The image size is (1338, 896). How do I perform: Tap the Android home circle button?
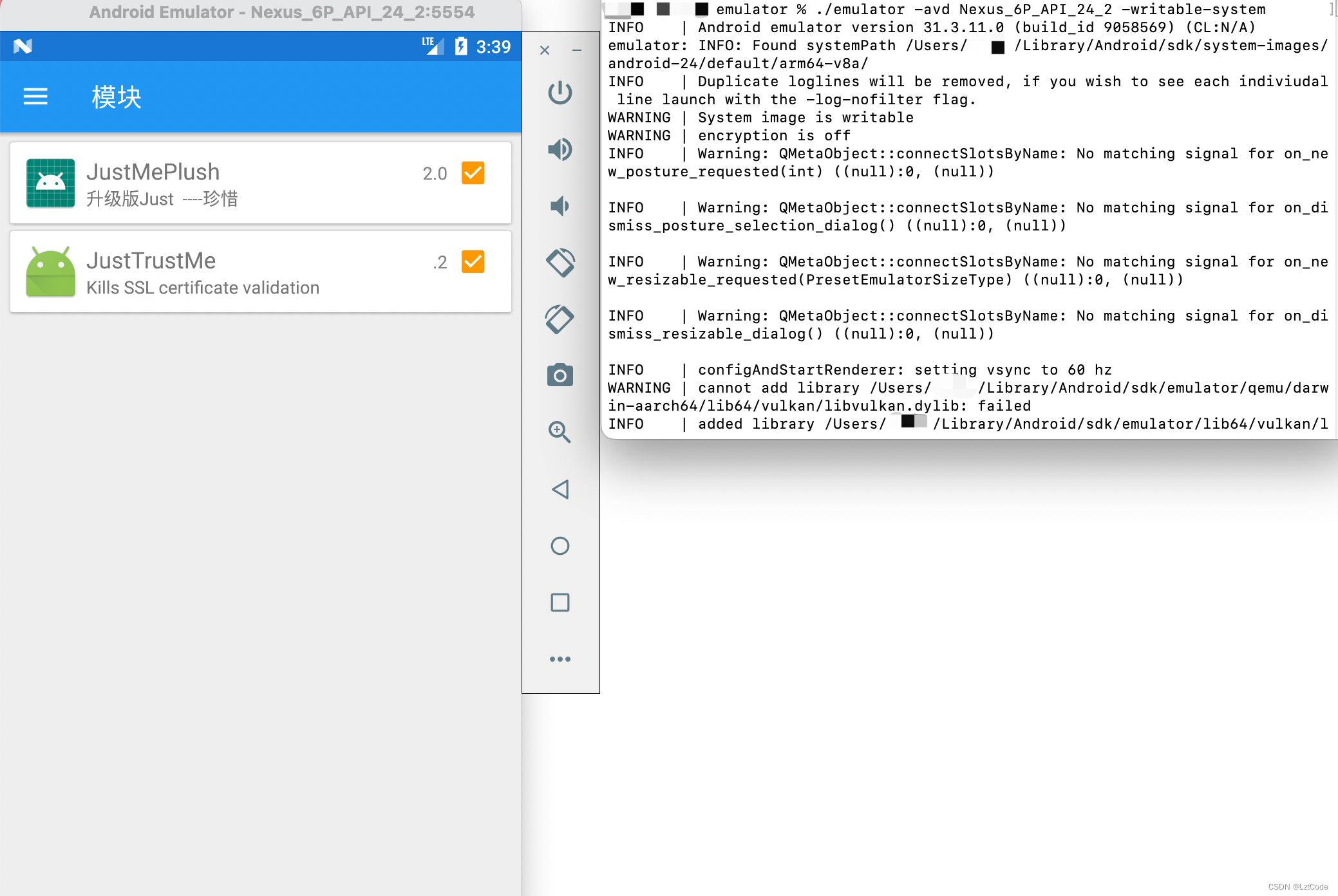[560, 546]
